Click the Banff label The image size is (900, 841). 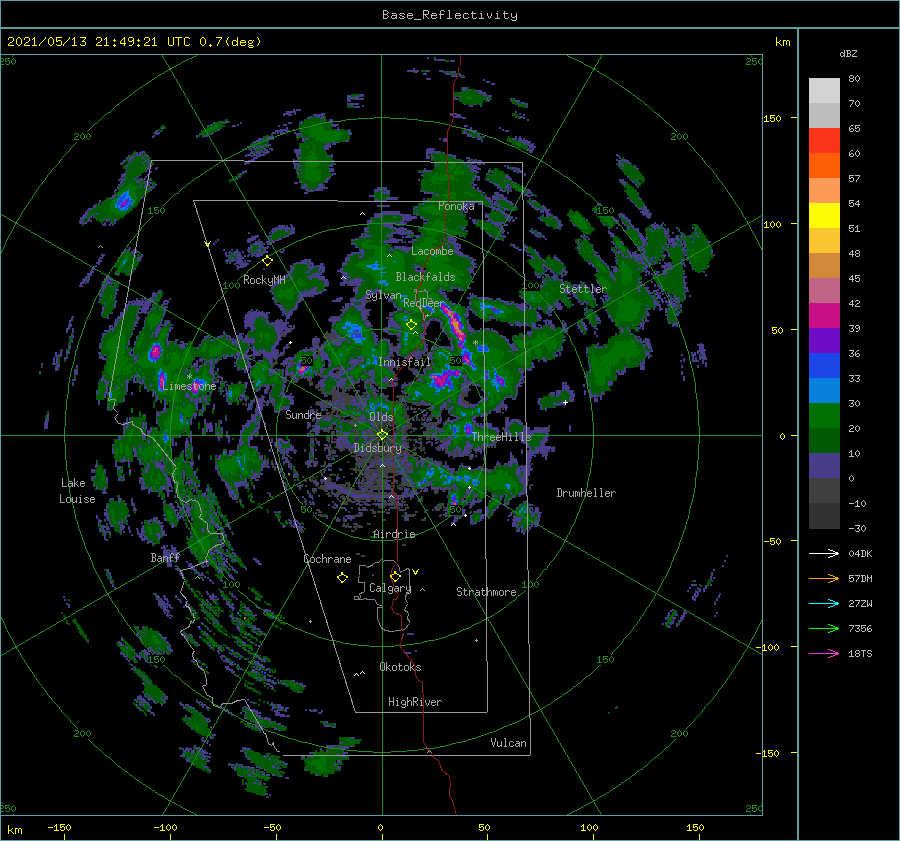(165, 558)
